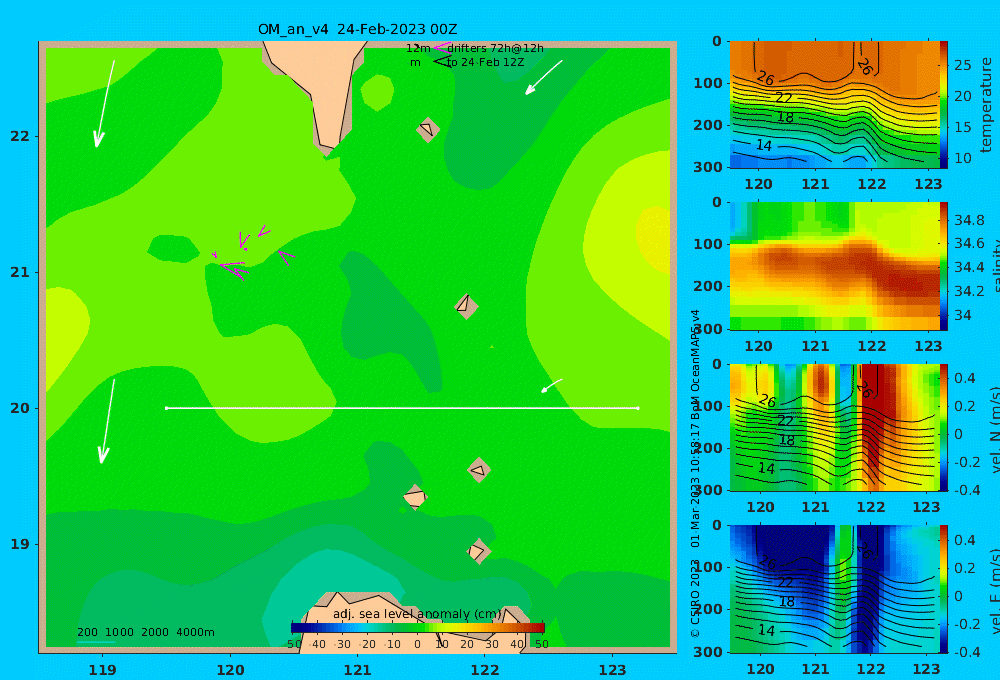Click the long white arrow below latitude 20 on left
This screenshot has height=680, width=1000.
coord(107,422)
